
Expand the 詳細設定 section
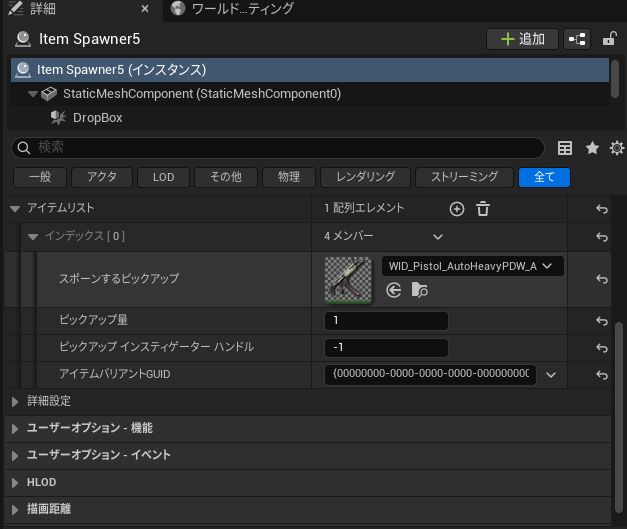click(15, 402)
